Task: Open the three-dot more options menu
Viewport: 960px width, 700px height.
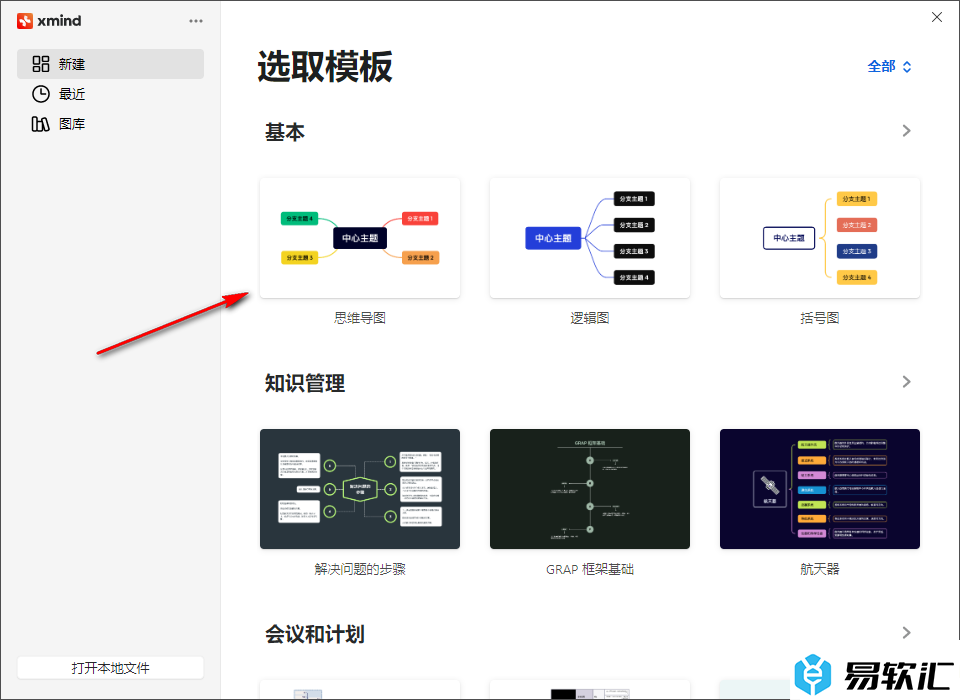Action: pyautogui.click(x=196, y=21)
